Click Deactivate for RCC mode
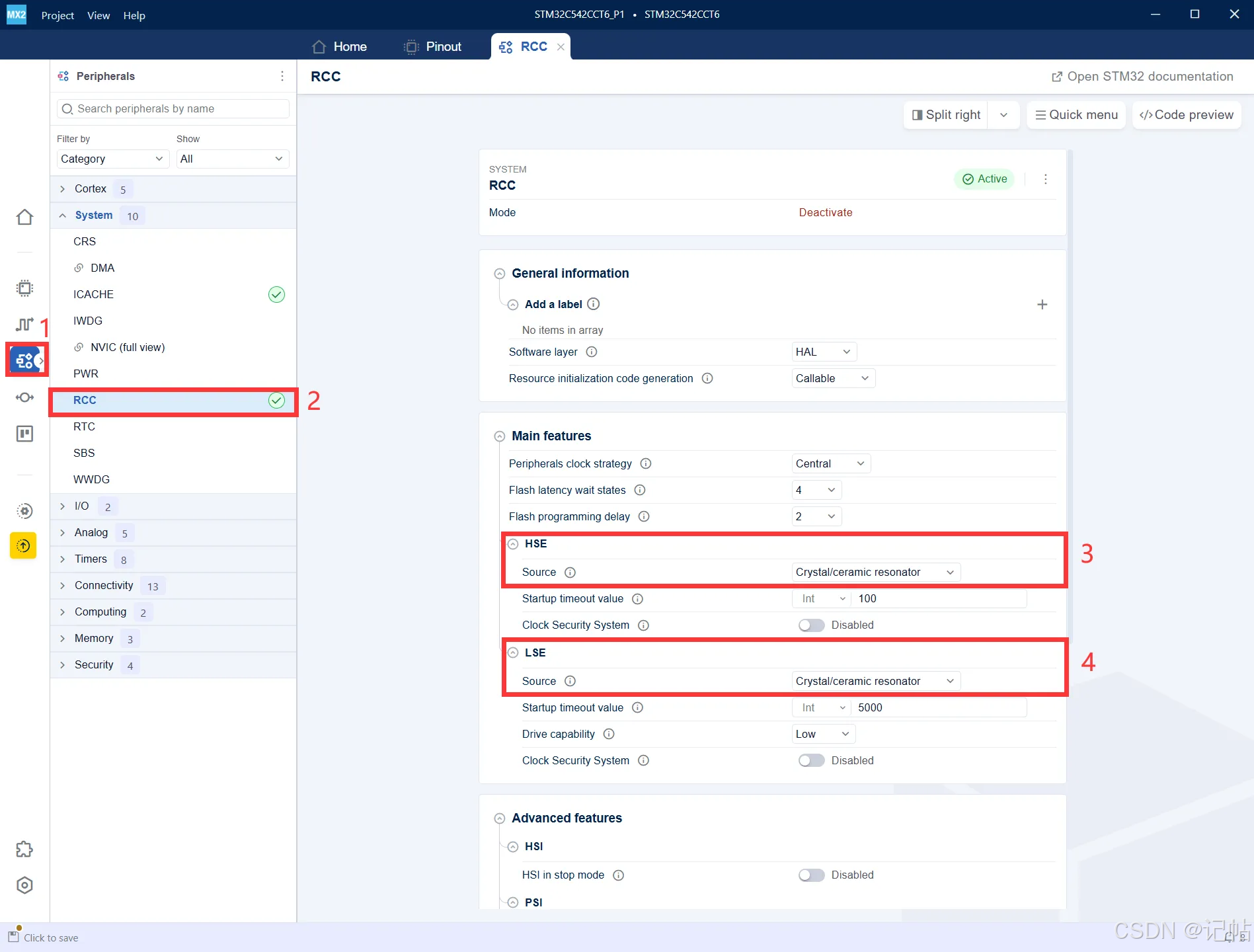 click(826, 213)
